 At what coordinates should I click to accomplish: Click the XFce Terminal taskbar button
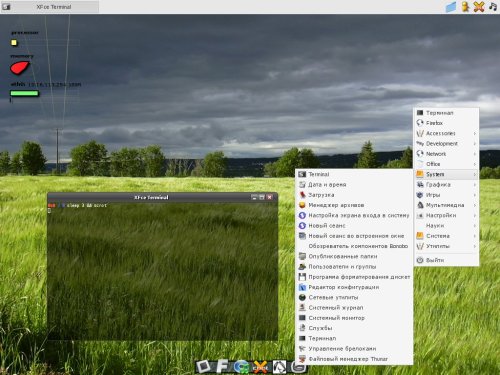[50, 7]
